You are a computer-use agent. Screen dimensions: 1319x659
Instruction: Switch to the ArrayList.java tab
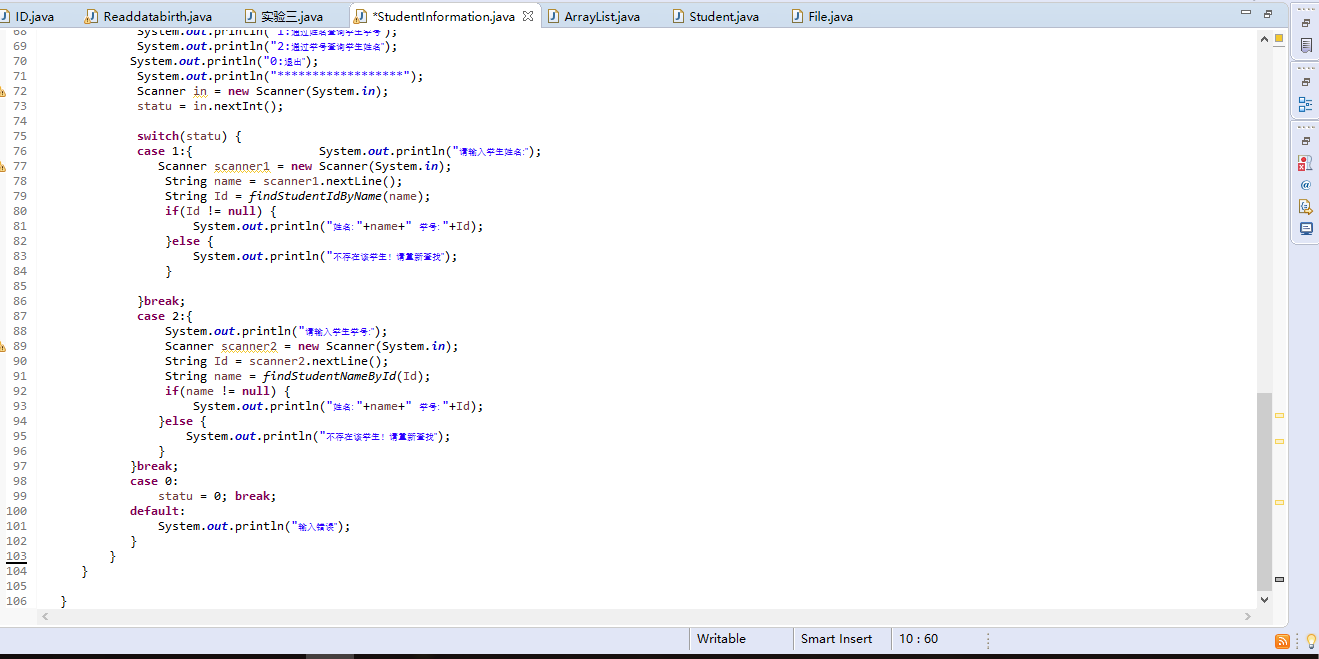click(593, 16)
